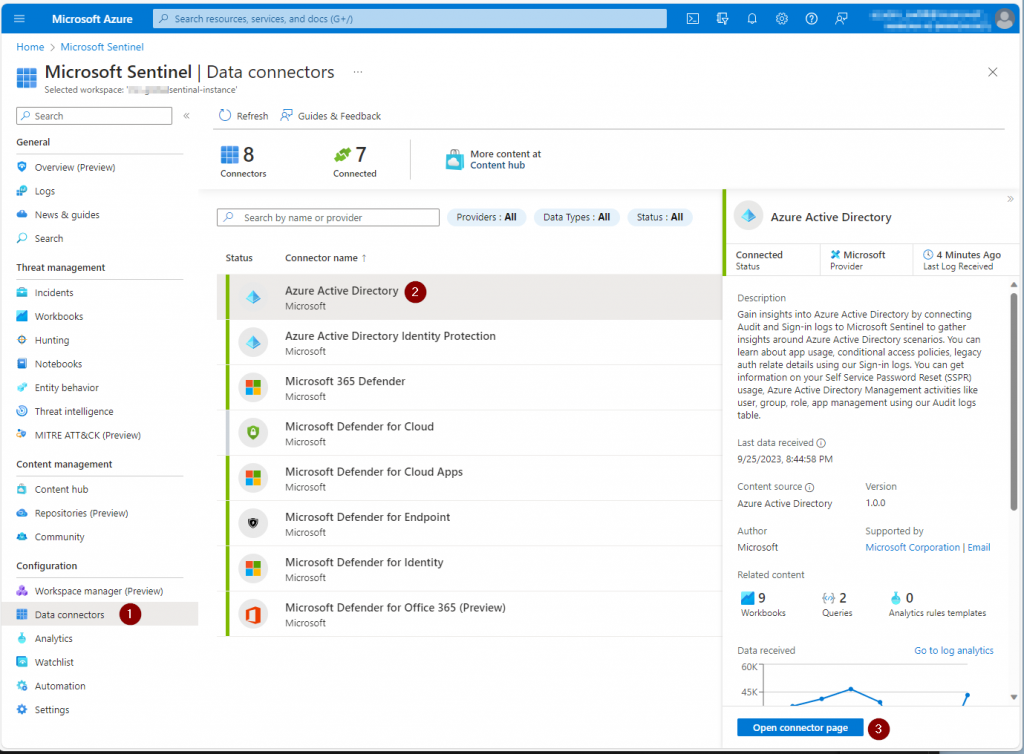This screenshot has height=754, width=1024.
Task: Select Incidents in Threat management menu
Action: point(53,293)
